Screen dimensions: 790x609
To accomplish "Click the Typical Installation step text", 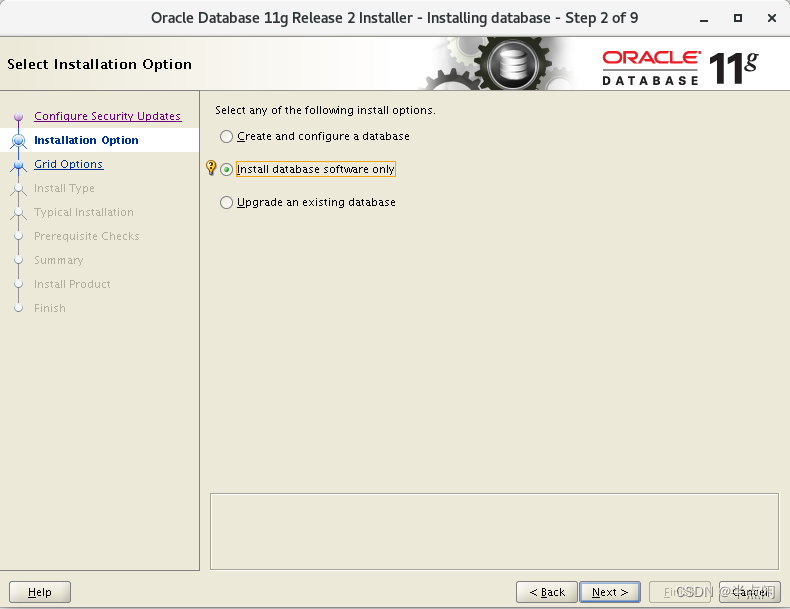I will [x=84, y=212].
